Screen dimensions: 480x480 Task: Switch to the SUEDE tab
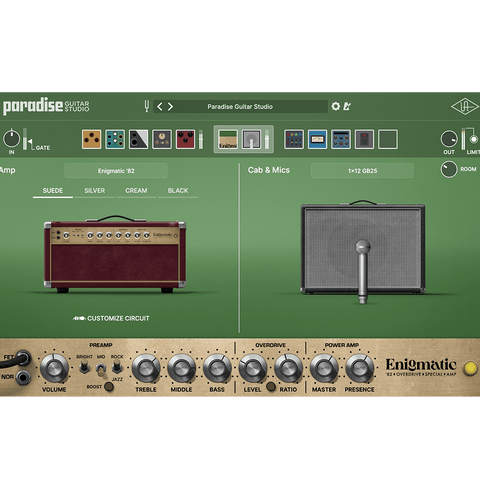[53, 191]
